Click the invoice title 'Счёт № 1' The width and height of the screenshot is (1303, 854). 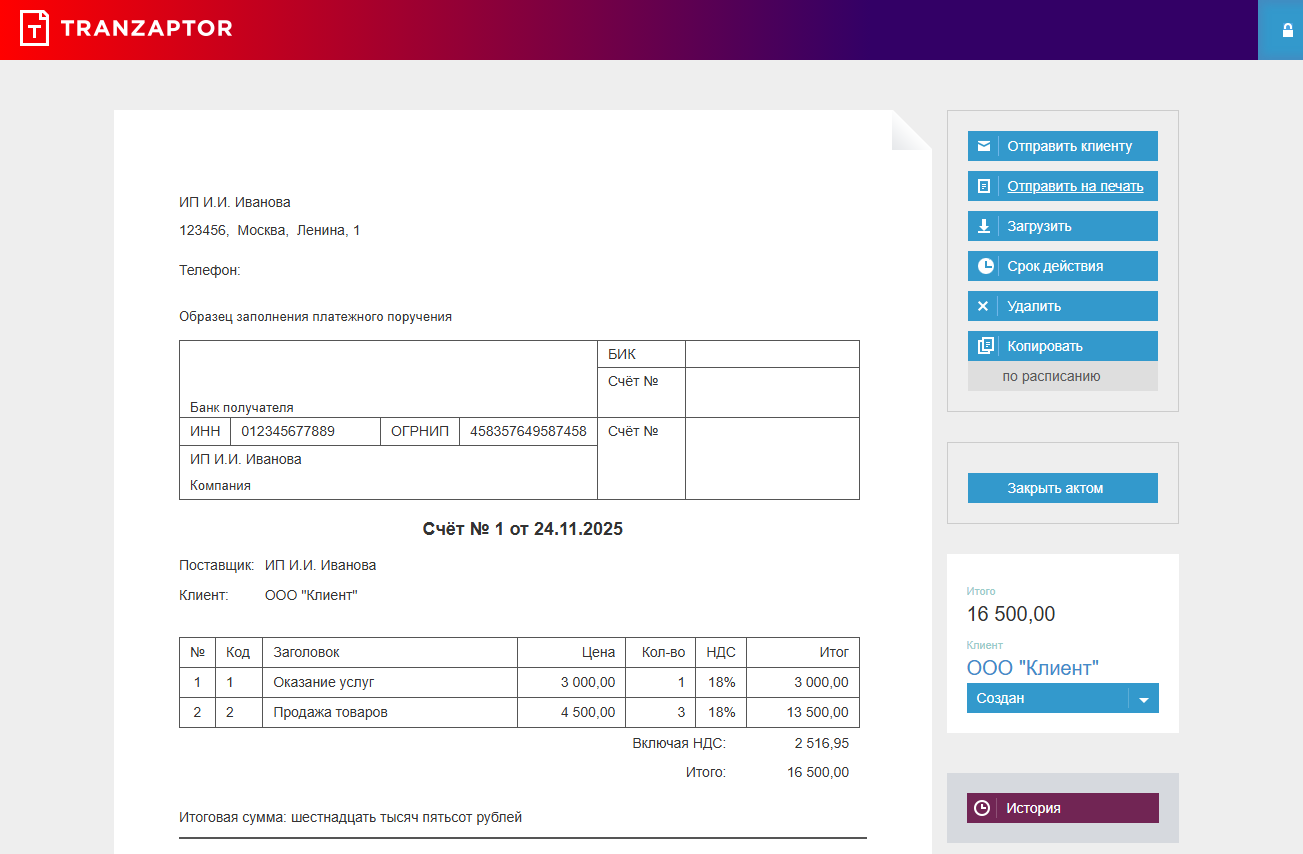[522, 529]
